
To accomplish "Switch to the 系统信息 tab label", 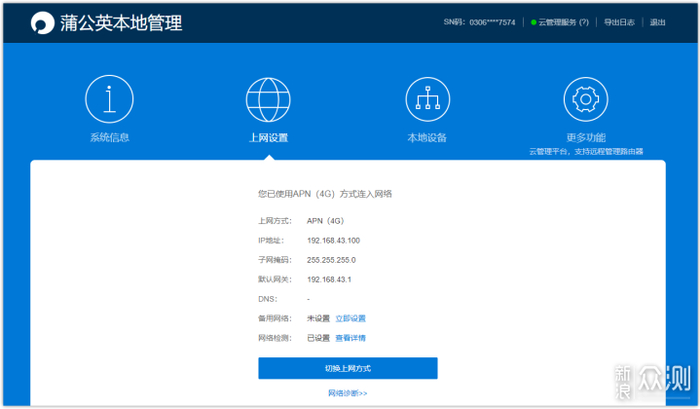I will pos(109,137).
